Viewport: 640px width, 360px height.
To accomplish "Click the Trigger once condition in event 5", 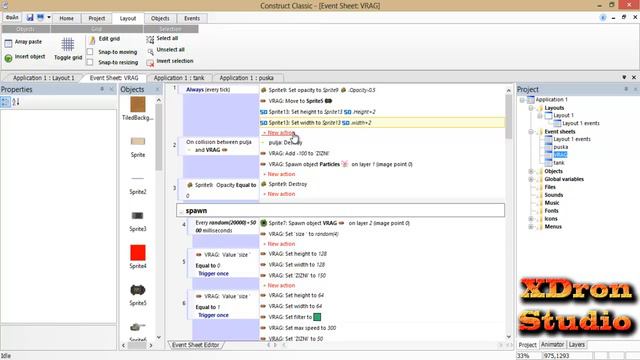I will (x=213, y=274).
